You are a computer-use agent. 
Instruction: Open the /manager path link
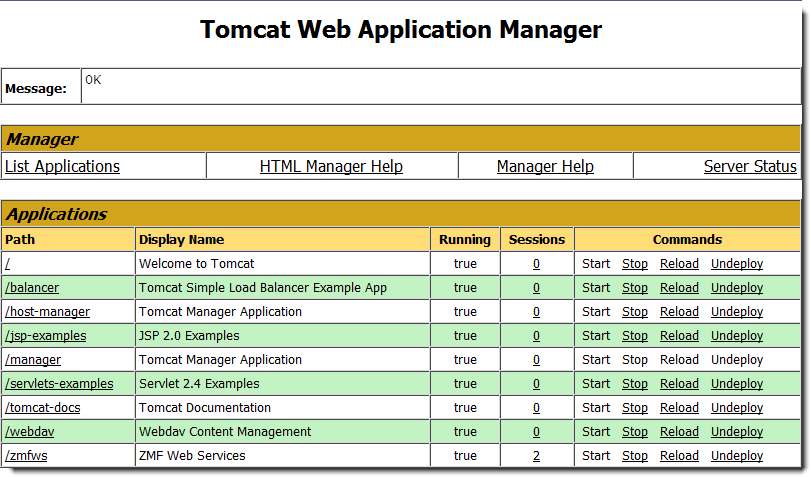coord(33,360)
